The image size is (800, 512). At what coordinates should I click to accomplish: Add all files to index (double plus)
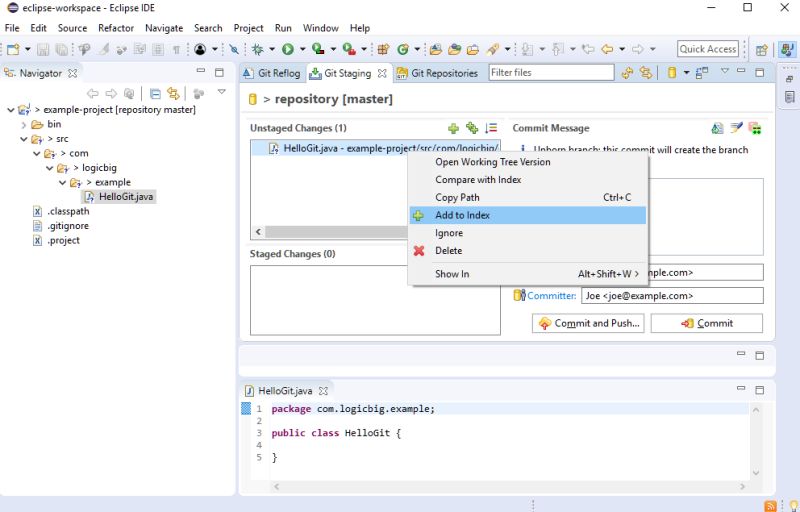(472, 128)
